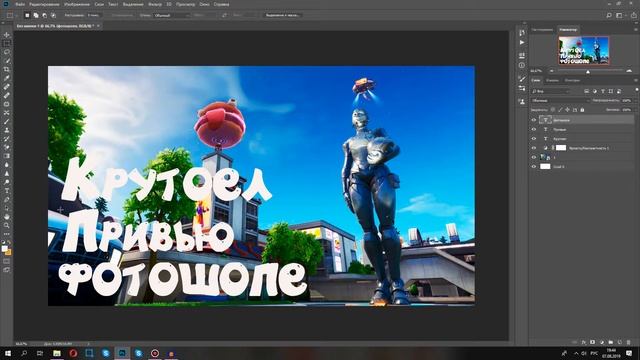
Task: Click the Add to selection icon
Action: 36,15
